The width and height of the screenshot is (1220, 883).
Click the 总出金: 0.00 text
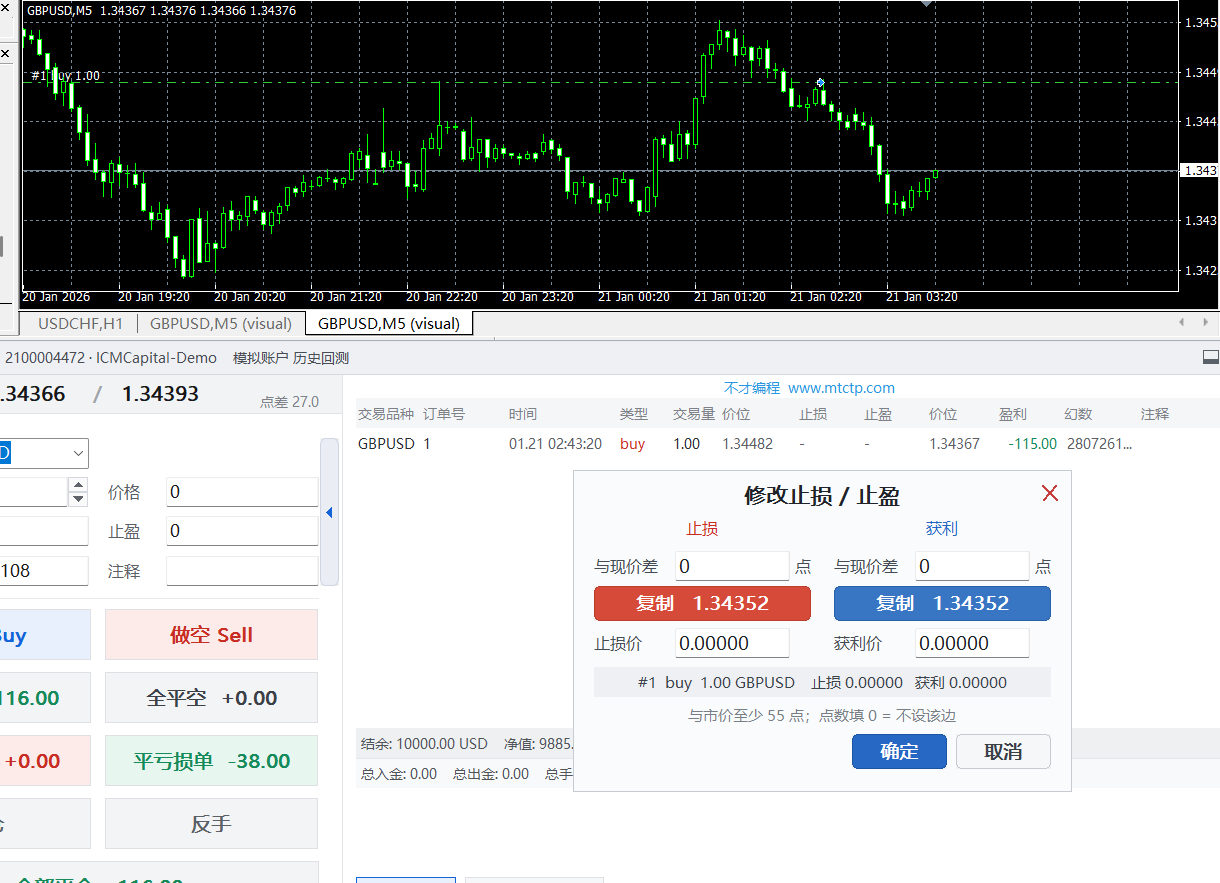491,774
